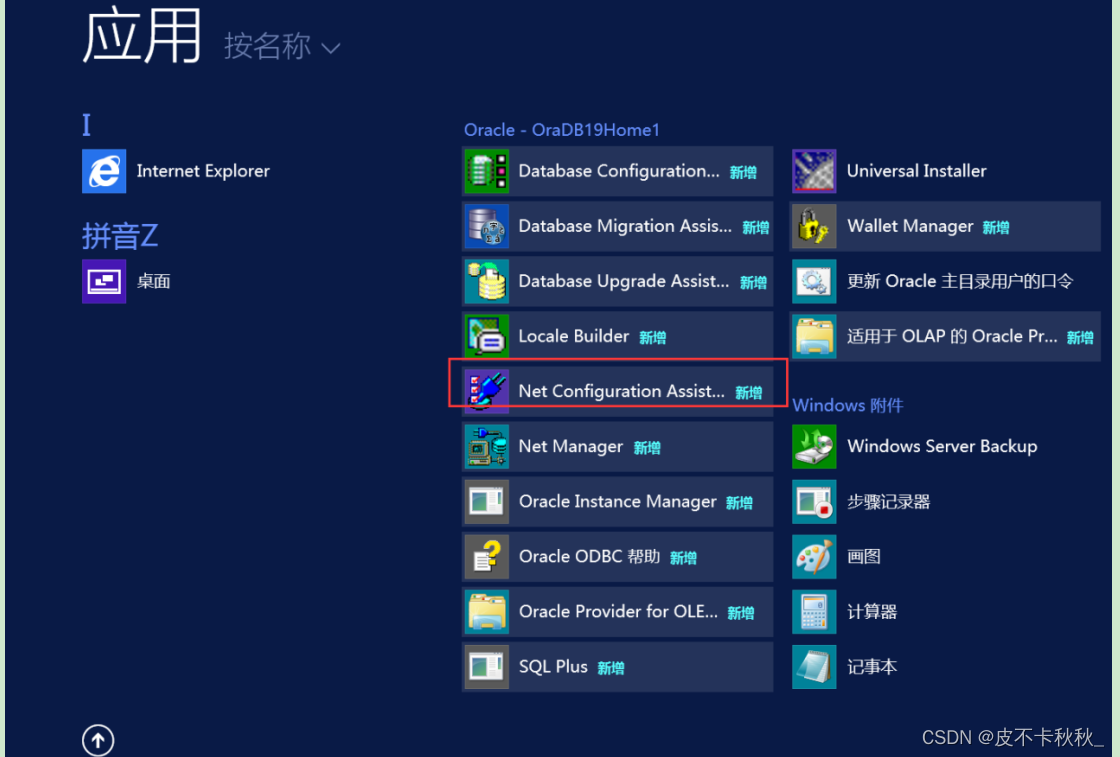Open 画图 paint icon

pyautogui.click(x=814, y=556)
